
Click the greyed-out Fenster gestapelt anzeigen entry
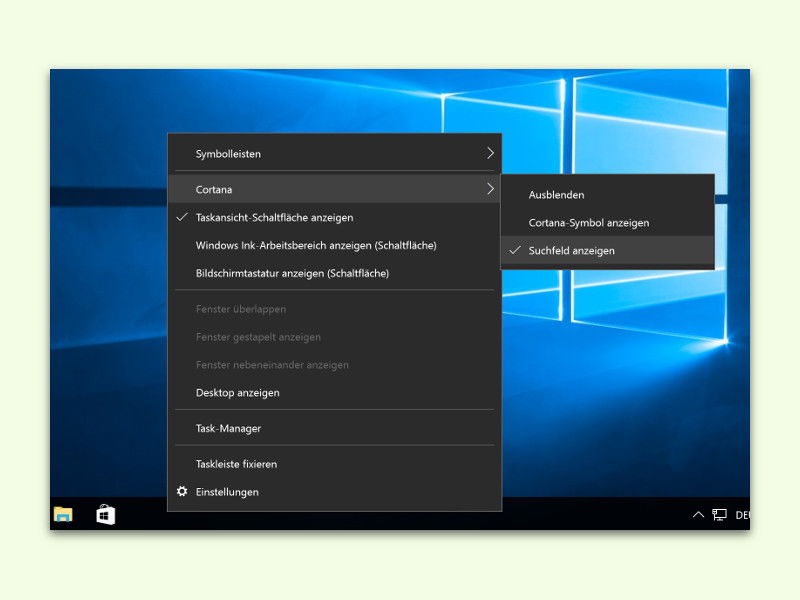(x=335, y=337)
